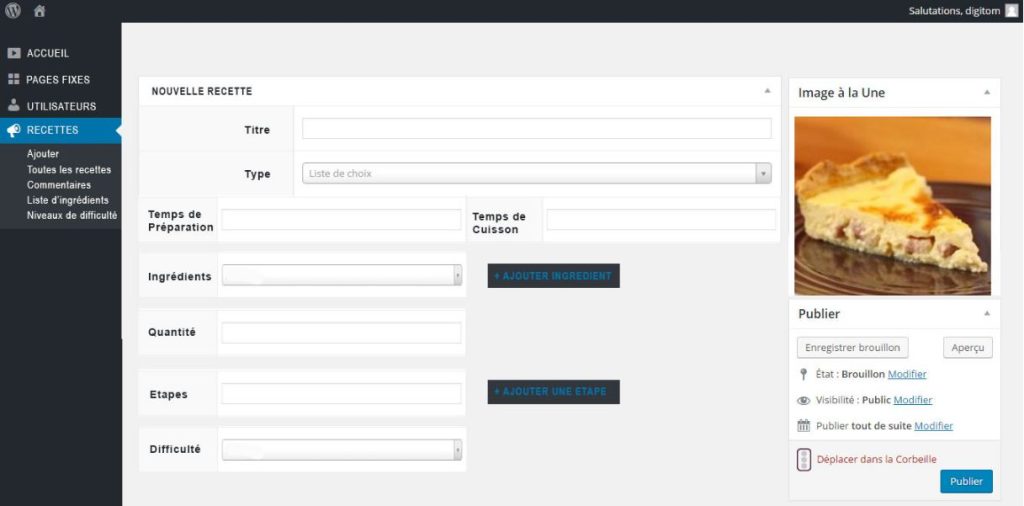Click into the Titre input field
The image size is (1024, 506).
(536, 129)
